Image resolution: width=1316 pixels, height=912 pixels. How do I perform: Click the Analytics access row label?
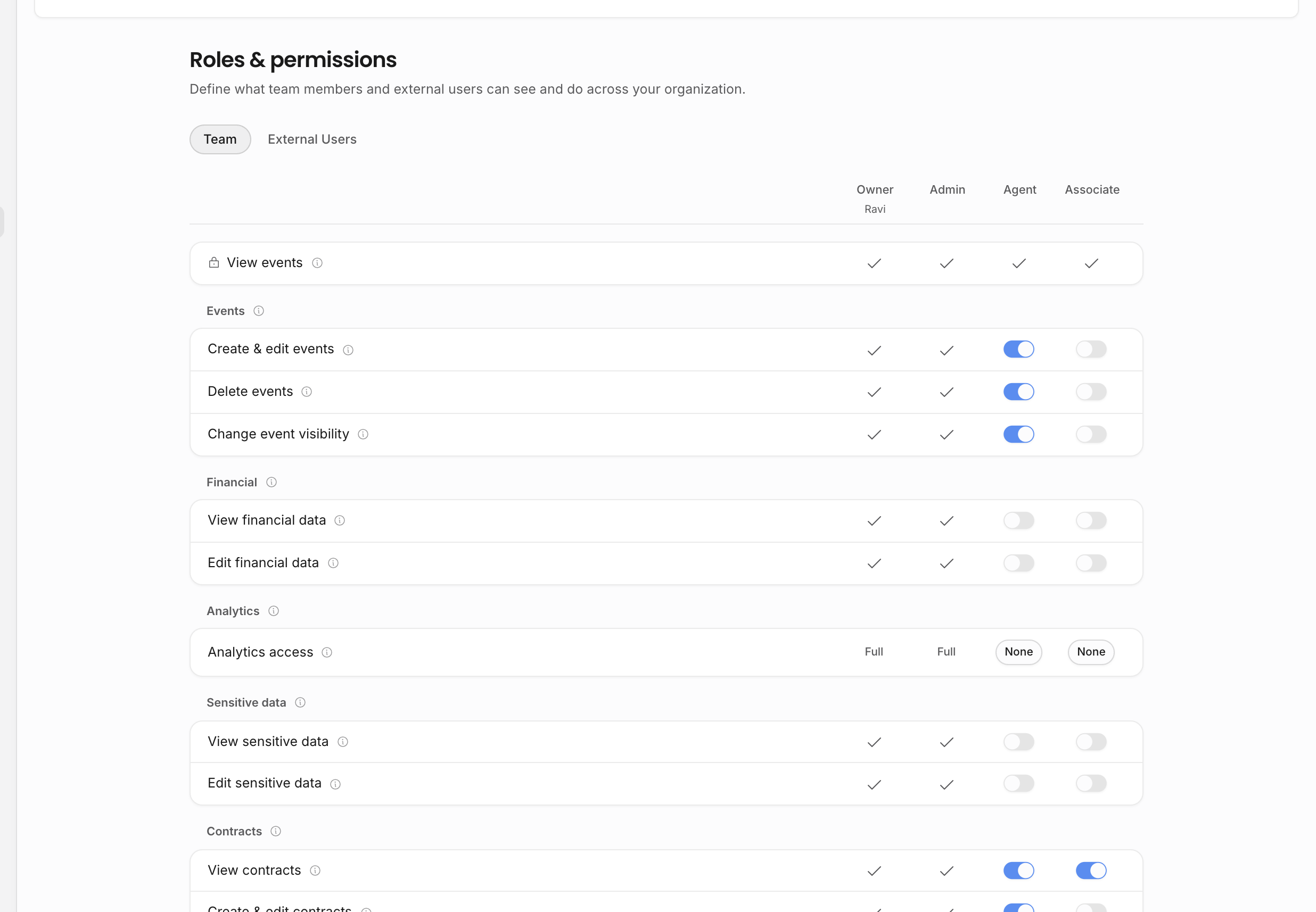pyautogui.click(x=261, y=652)
